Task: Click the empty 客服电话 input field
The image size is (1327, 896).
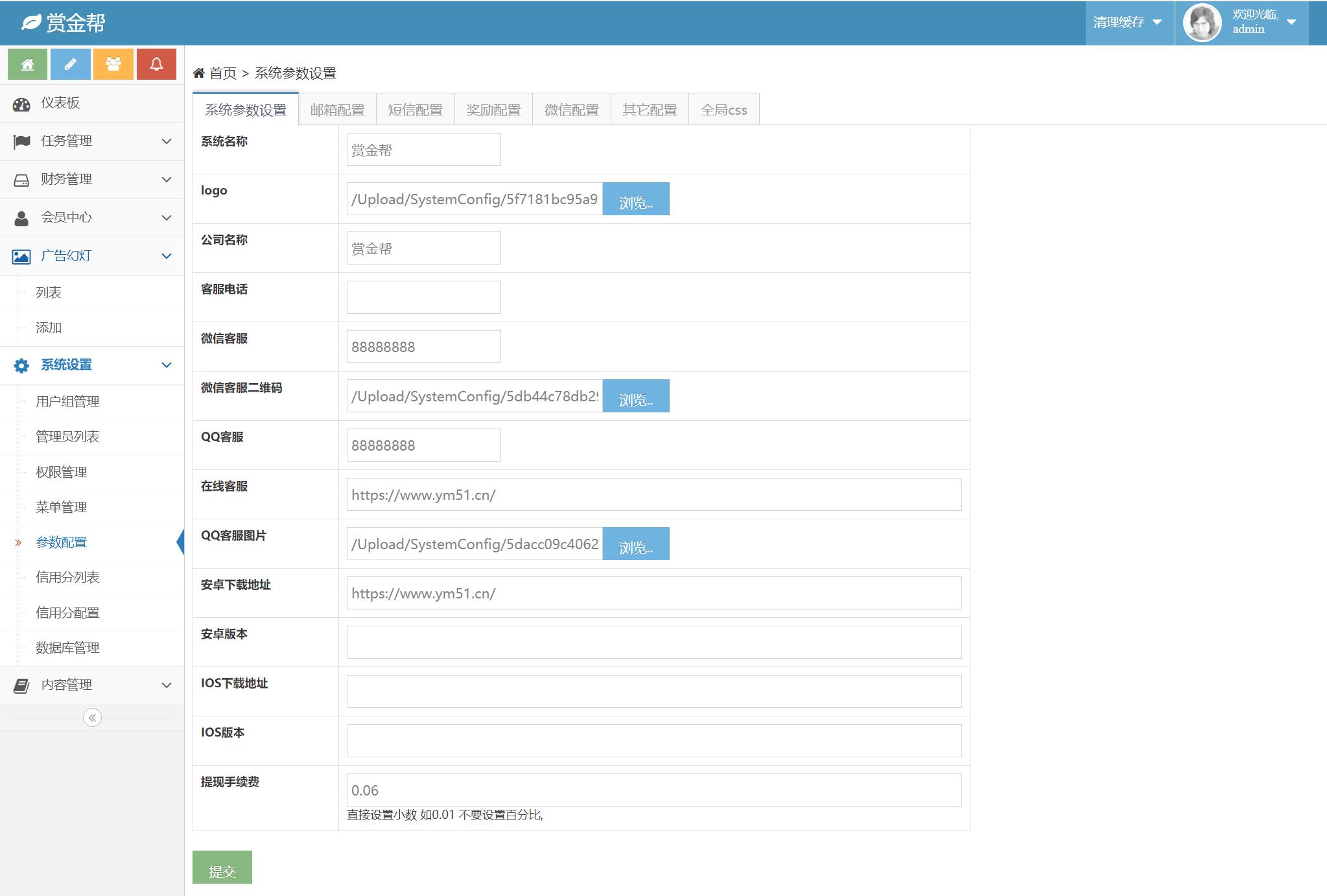Action: (x=423, y=298)
